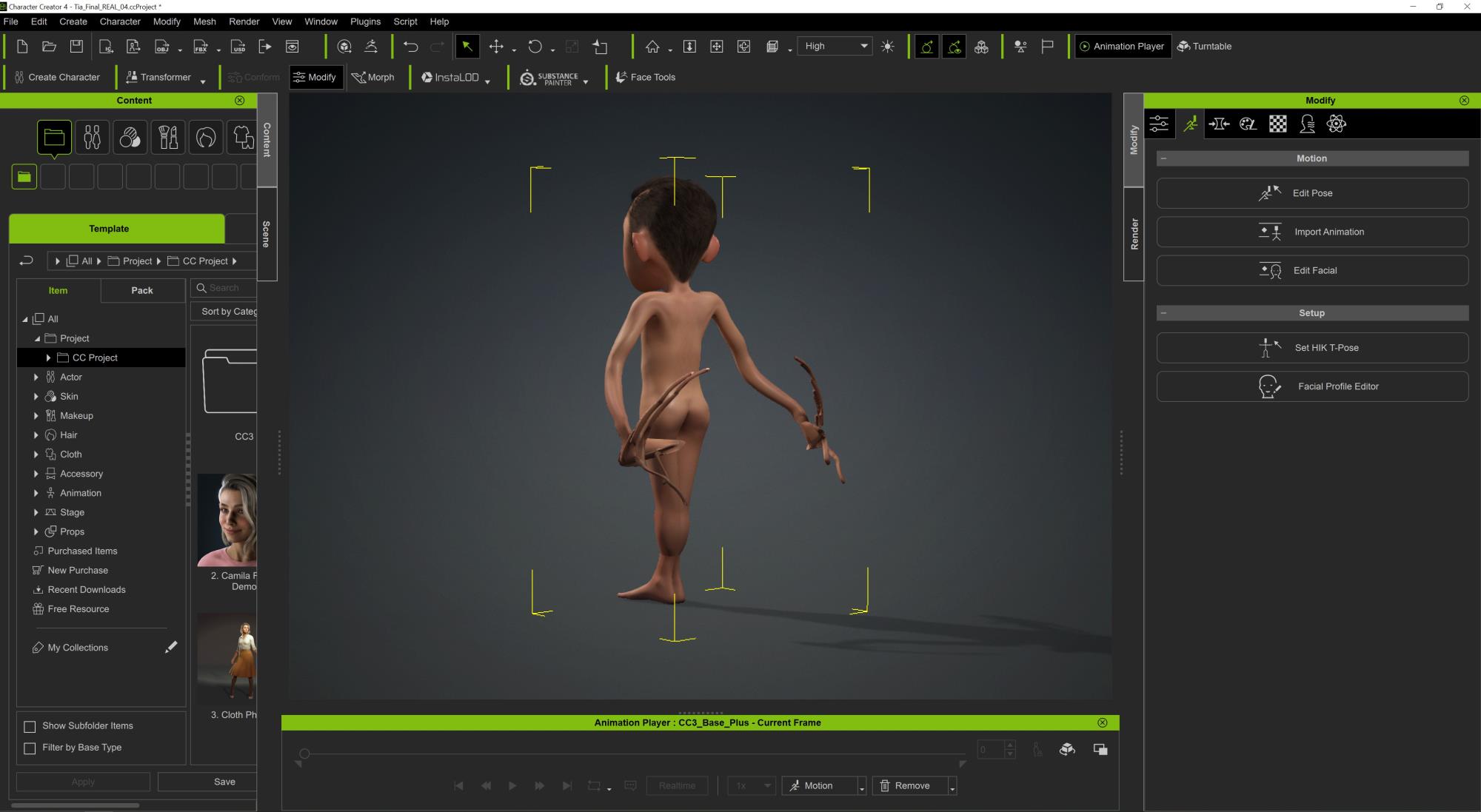Image resolution: width=1481 pixels, height=812 pixels.
Task: Click the Edit Facial button
Action: click(x=1312, y=270)
